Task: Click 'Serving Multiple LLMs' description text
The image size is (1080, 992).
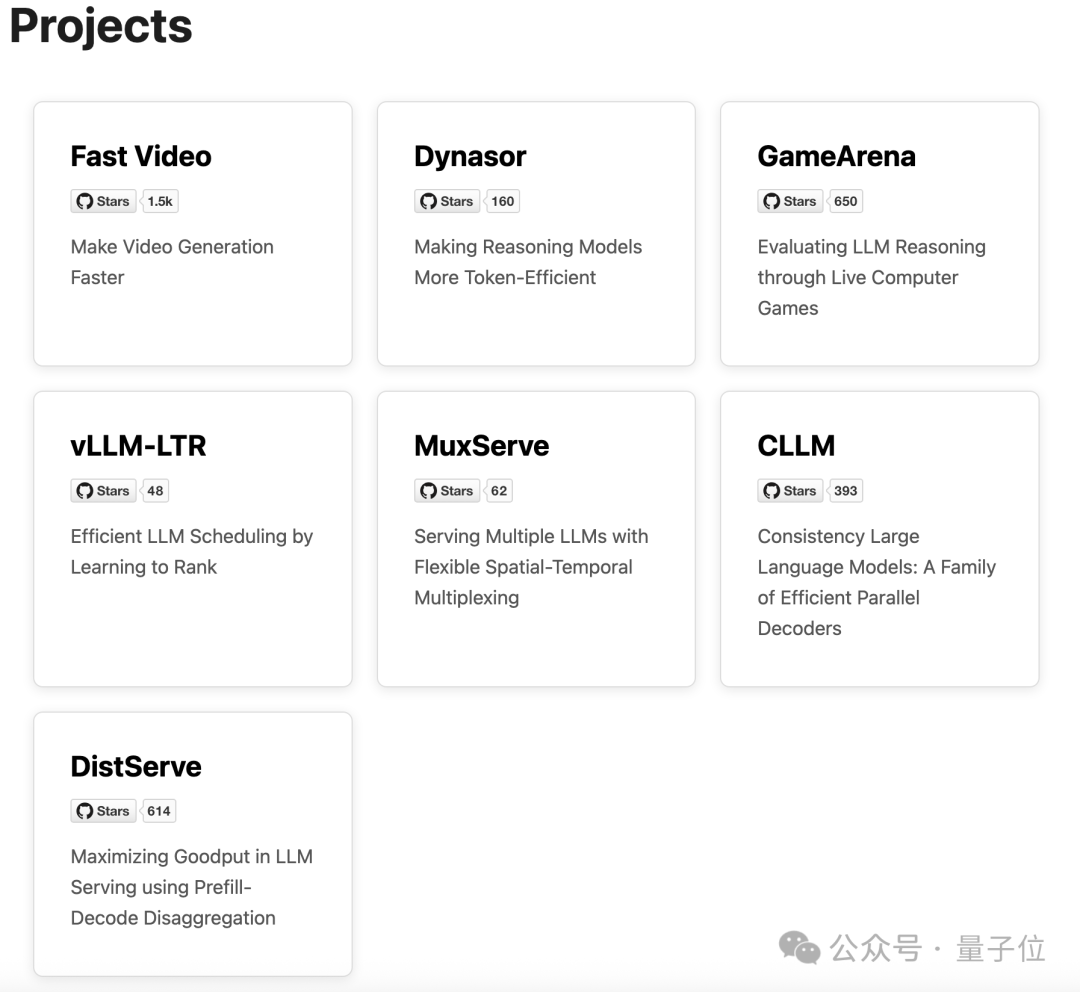Action: point(531,566)
